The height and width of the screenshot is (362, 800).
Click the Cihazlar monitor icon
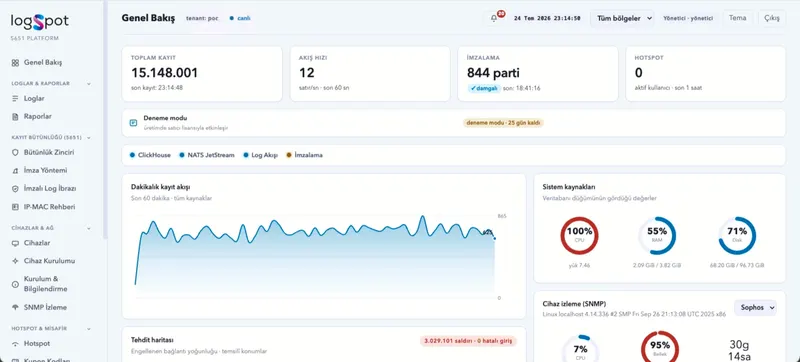pyautogui.click(x=15, y=243)
